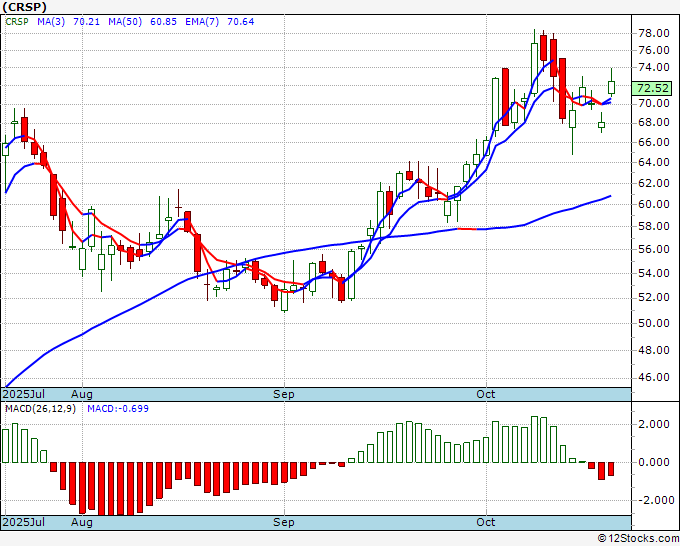Select the 50.00 price axis label

pyautogui.click(x=654, y=324)
